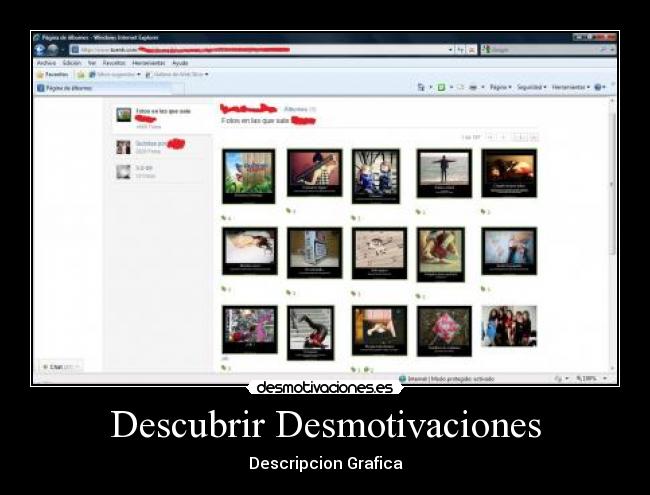650x495 pixels.
Task: Select the Página de álbumes tab
Action: pos(110,88)
